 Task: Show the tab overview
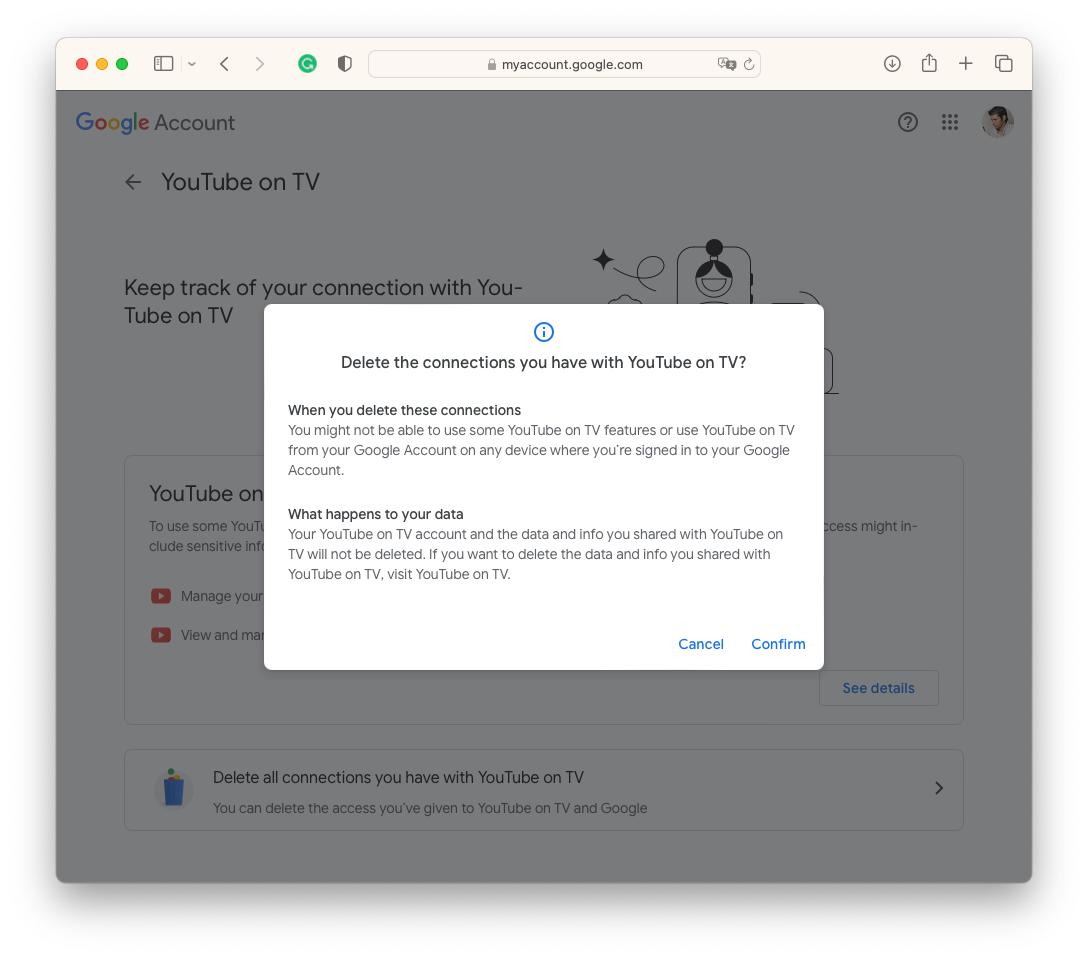click(x=1003, y=64)
